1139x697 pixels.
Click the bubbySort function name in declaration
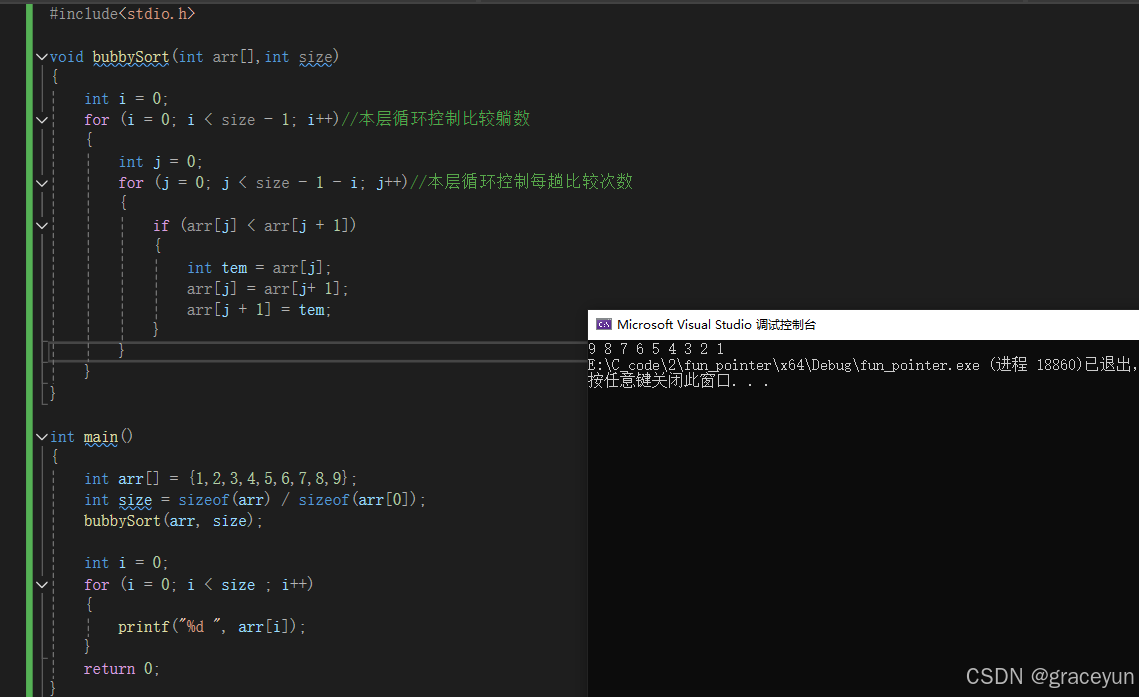(x=131, y=57)
